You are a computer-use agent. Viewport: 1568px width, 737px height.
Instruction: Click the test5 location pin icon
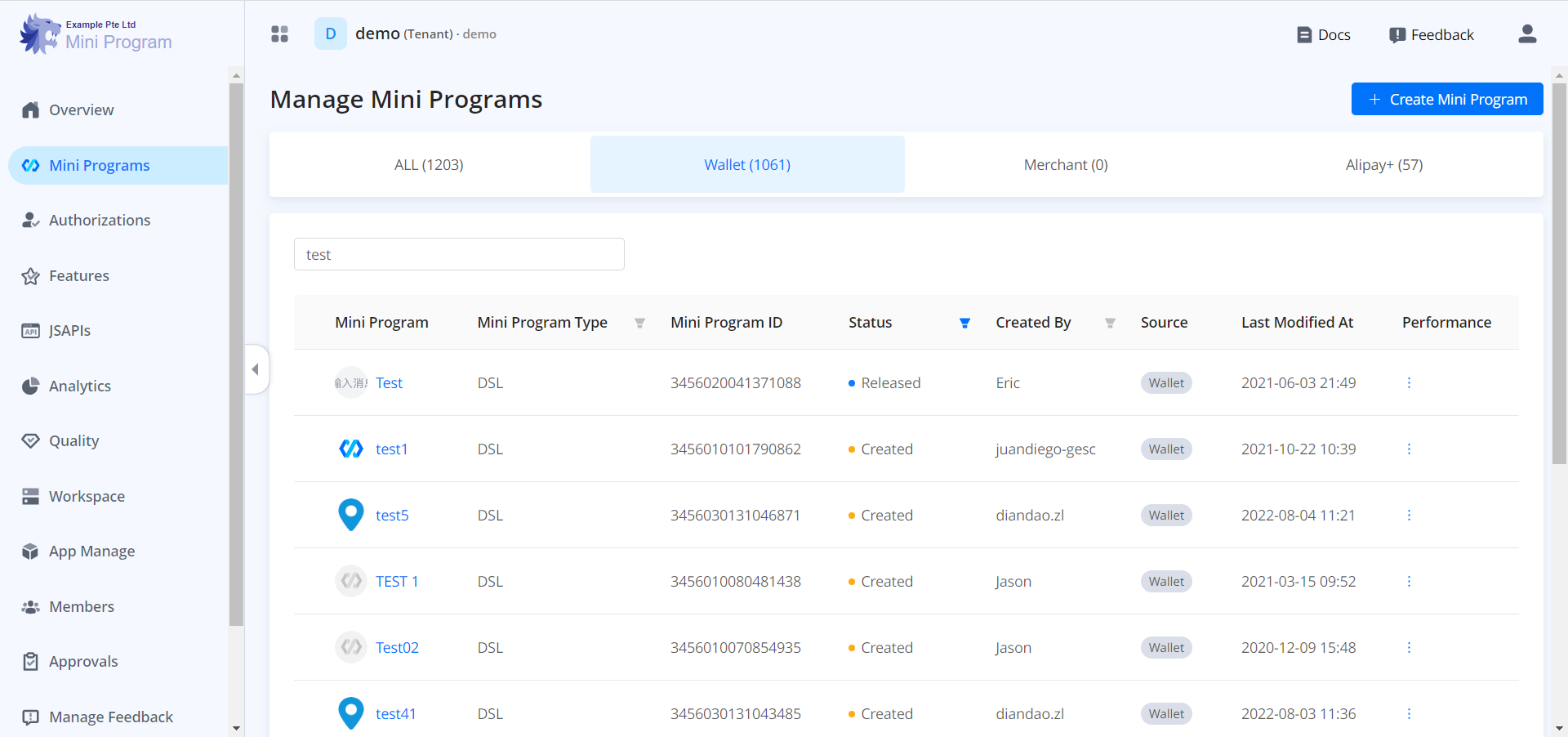coord(351,515)
